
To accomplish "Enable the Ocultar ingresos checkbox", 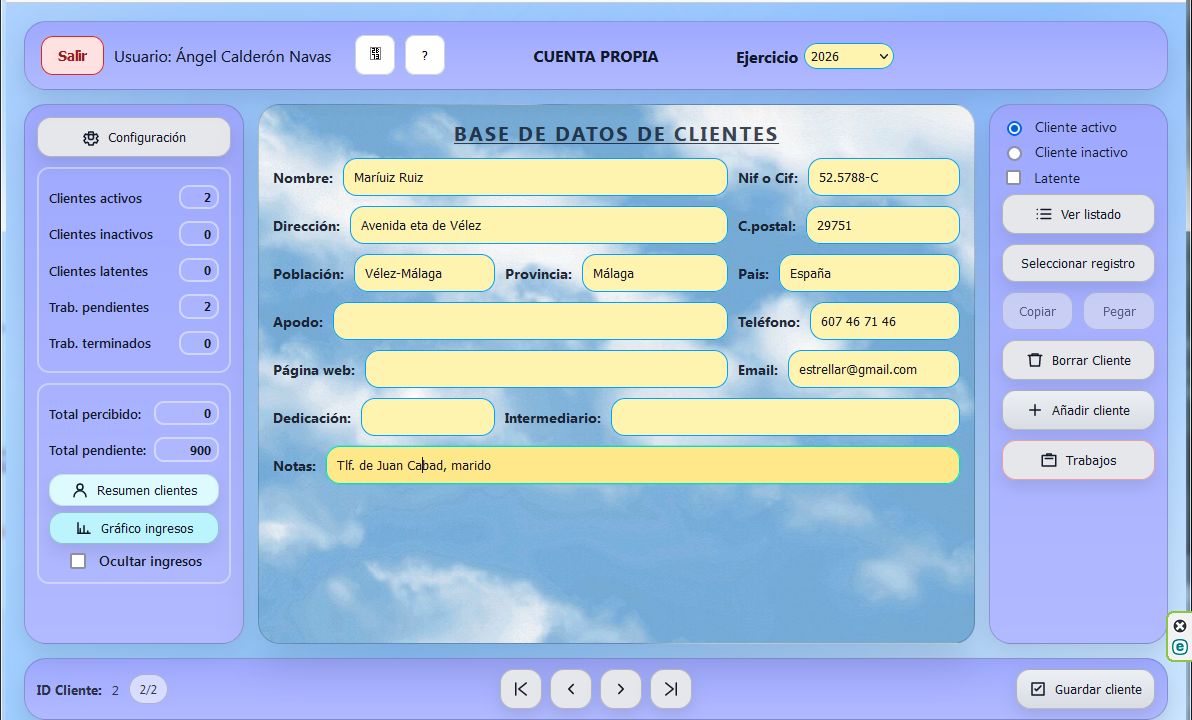I will click(x=78, y=562).
